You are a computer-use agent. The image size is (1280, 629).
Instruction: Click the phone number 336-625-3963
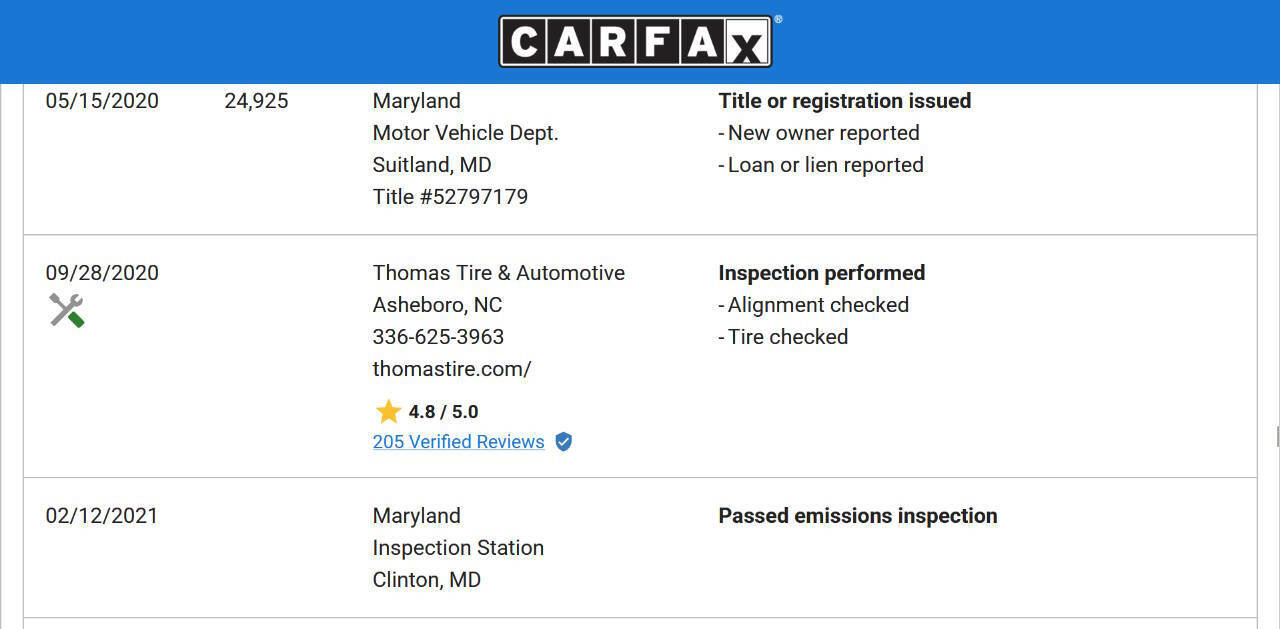(x=438, y=337)
